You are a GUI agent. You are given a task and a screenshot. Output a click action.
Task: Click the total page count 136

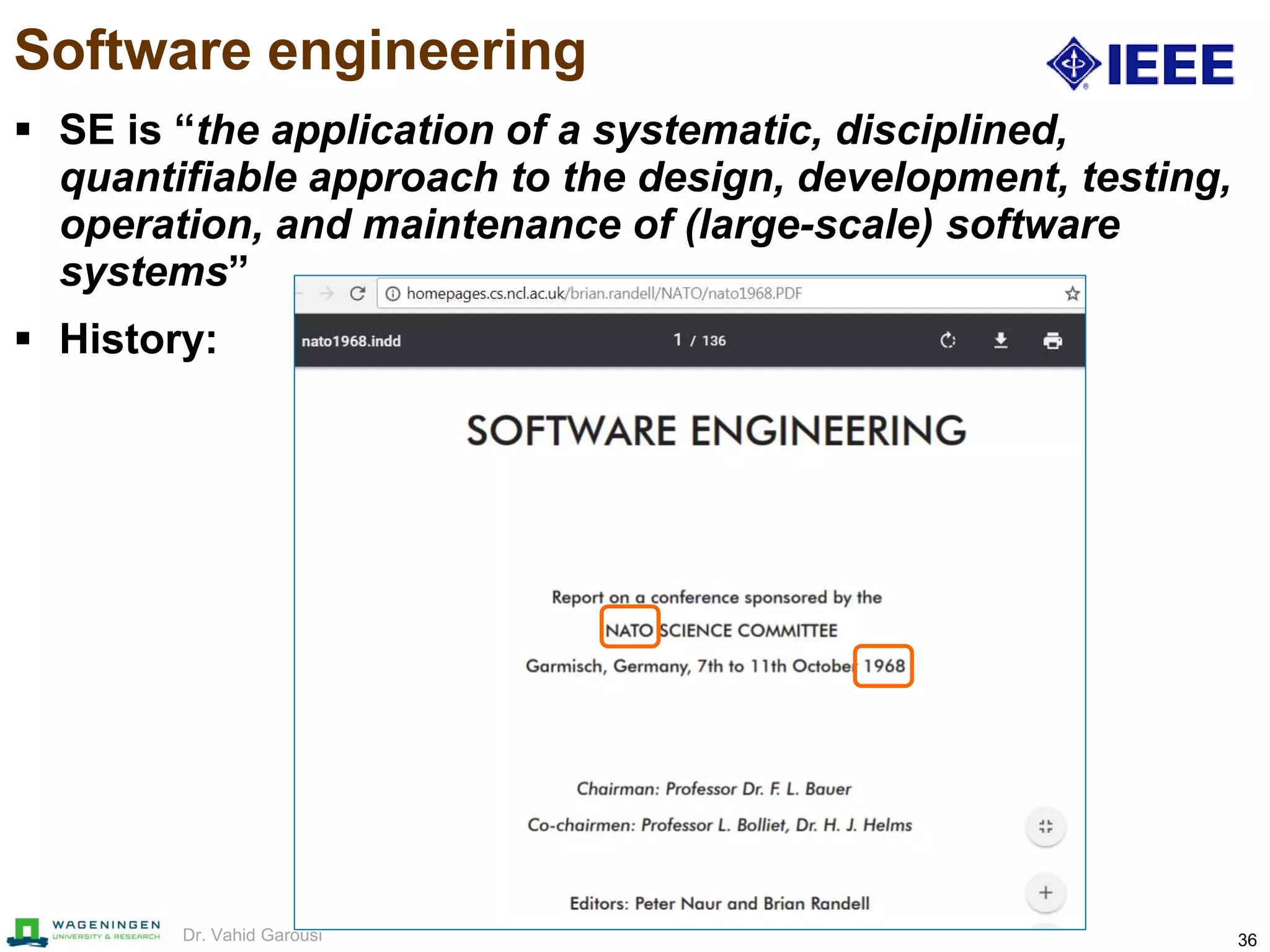coord(714,340)
